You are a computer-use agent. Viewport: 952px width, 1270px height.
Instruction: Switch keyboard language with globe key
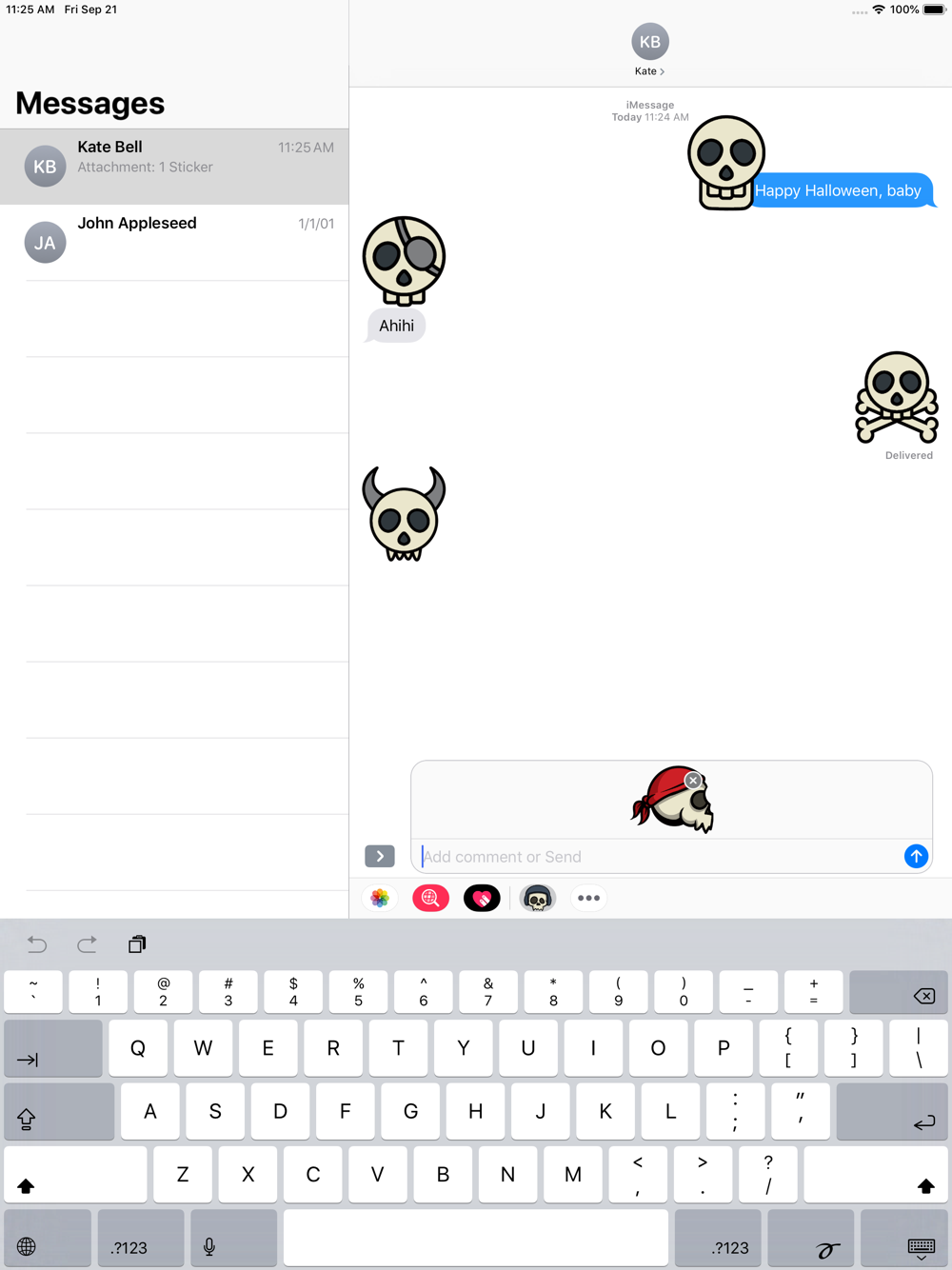(x=48, y=1239)
